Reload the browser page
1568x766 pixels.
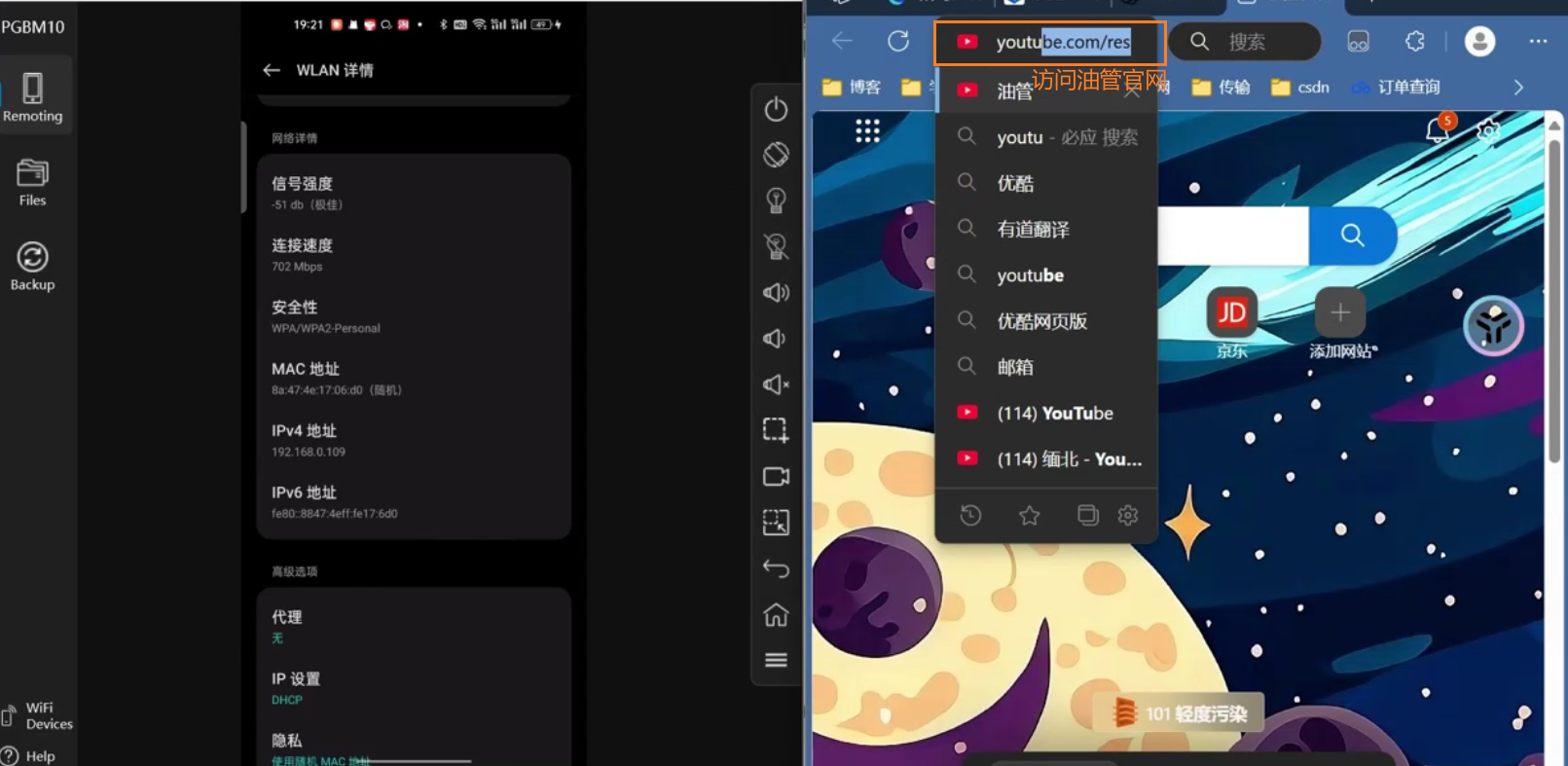tap(898, 41)
